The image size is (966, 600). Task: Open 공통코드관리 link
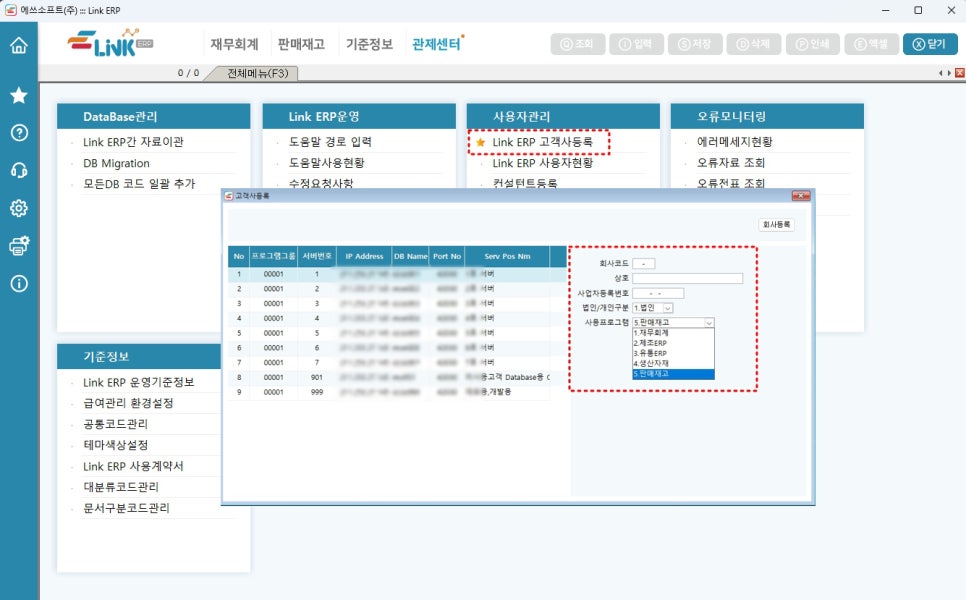pyautogui.click(x=115, y=424)
